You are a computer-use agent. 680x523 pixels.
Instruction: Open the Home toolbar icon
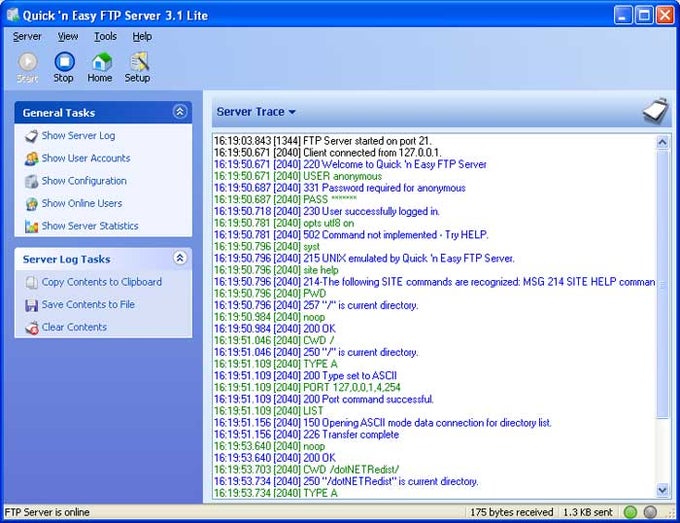pyautogui.click(x=101, y=62)
